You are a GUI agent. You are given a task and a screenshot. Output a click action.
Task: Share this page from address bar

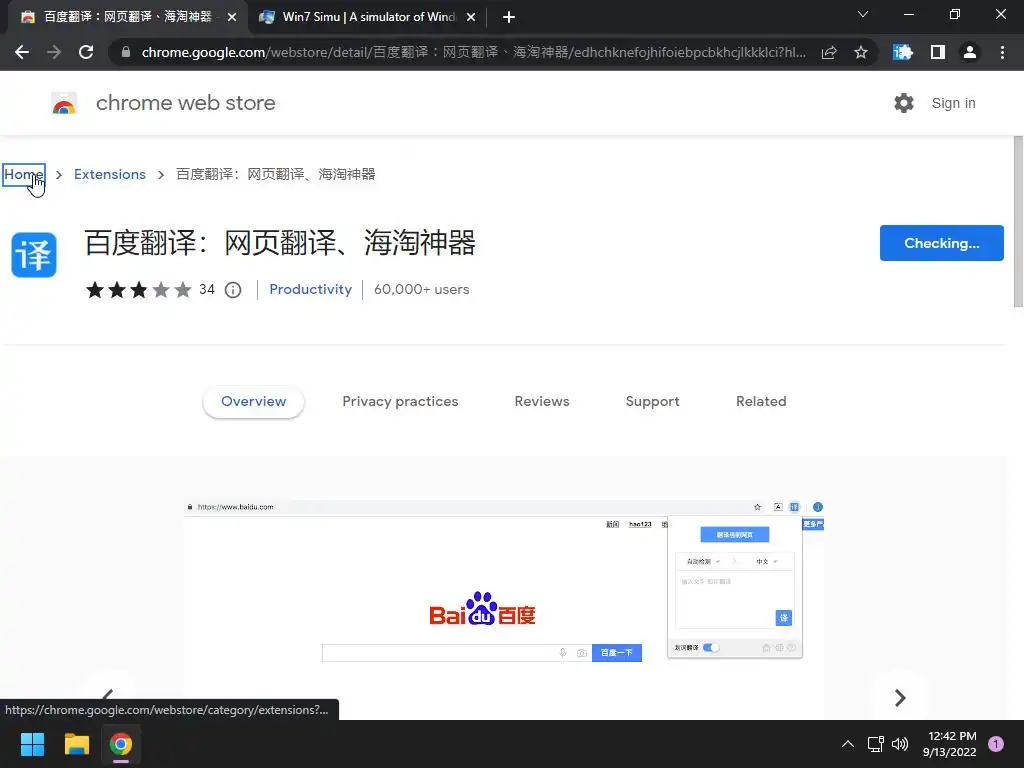click(829, 52)
